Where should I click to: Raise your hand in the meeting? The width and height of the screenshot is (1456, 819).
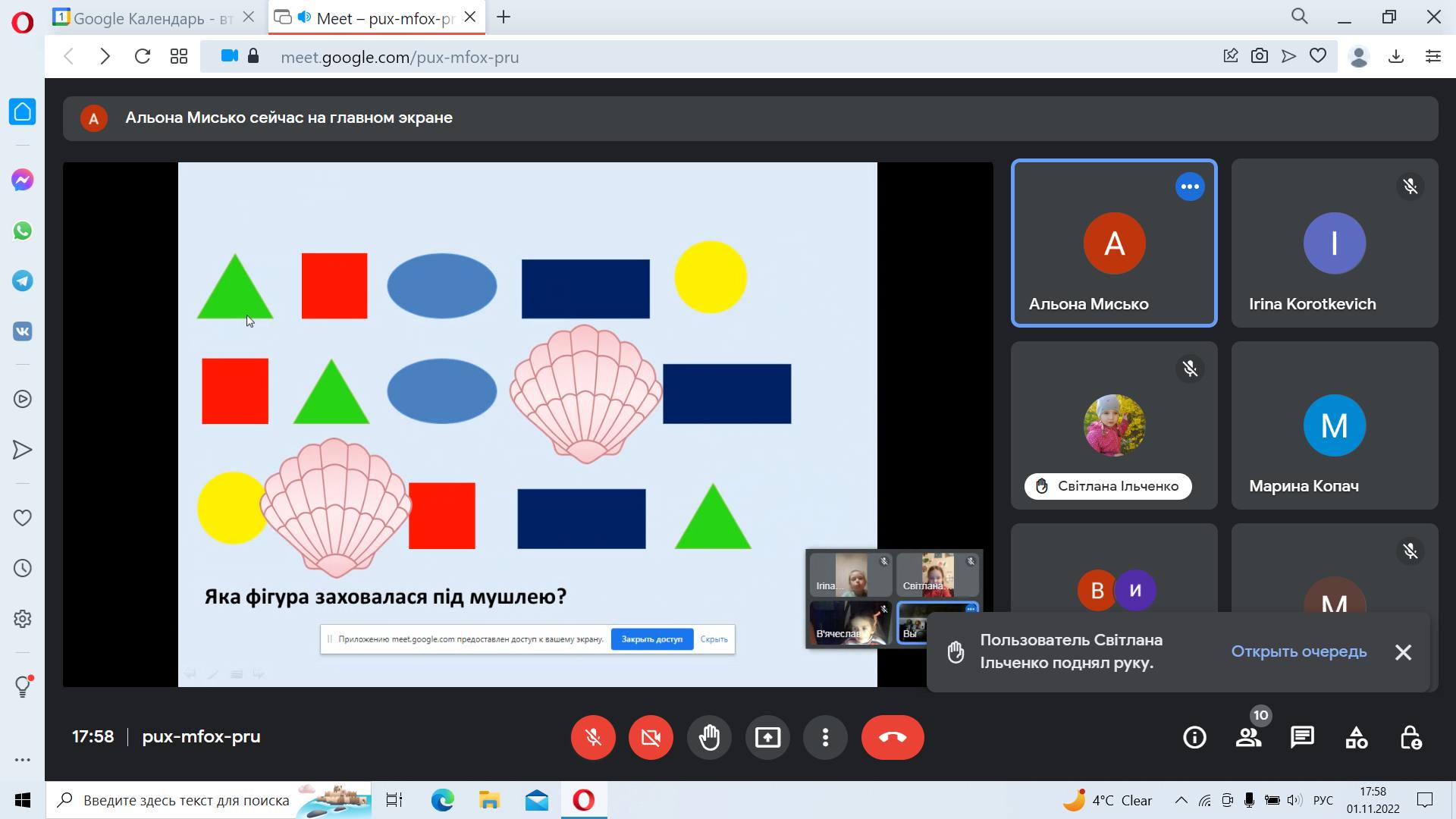pyautogui.click(x=709, y=737)
